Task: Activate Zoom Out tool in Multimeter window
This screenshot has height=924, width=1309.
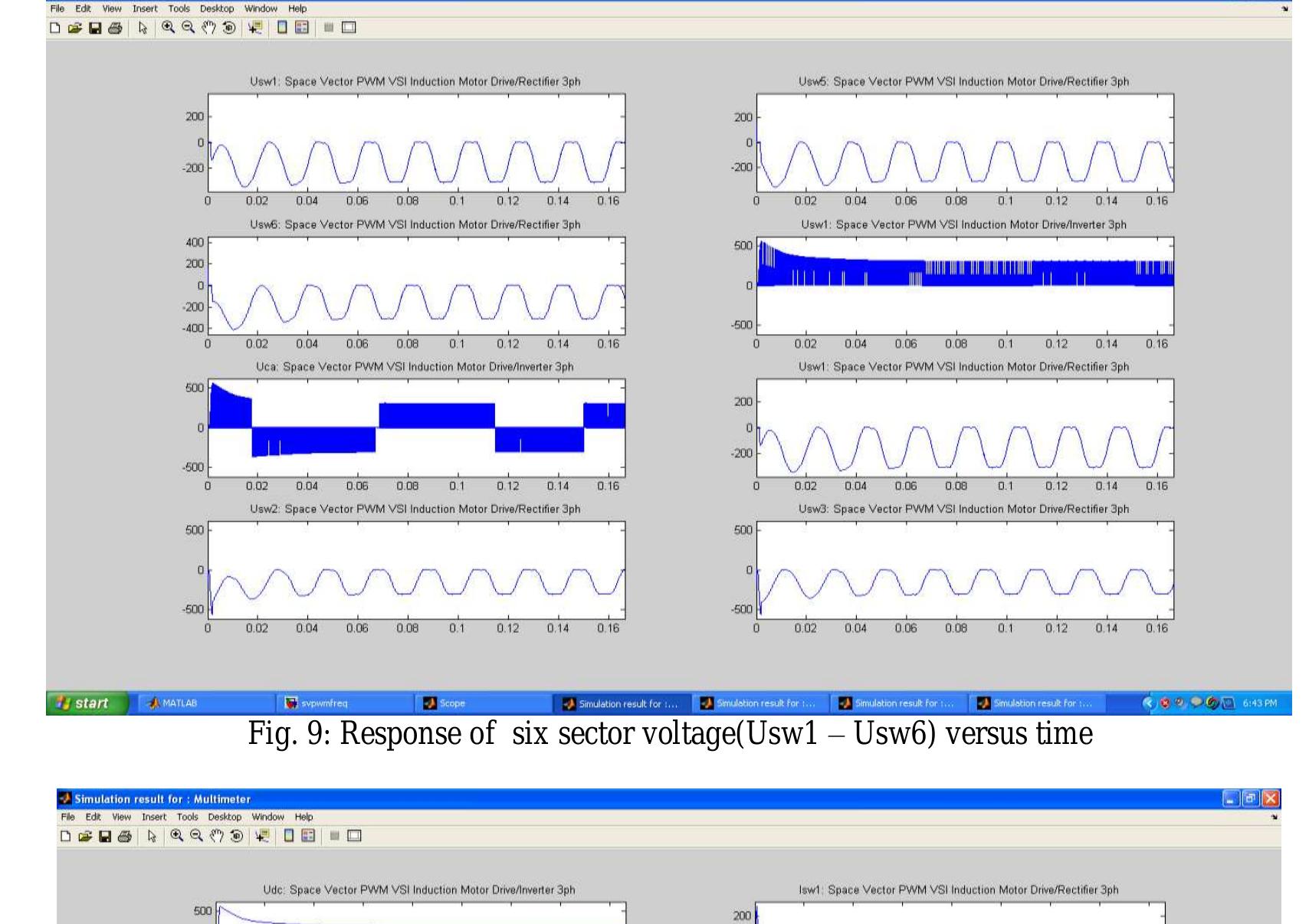Action: click(197, 835)
